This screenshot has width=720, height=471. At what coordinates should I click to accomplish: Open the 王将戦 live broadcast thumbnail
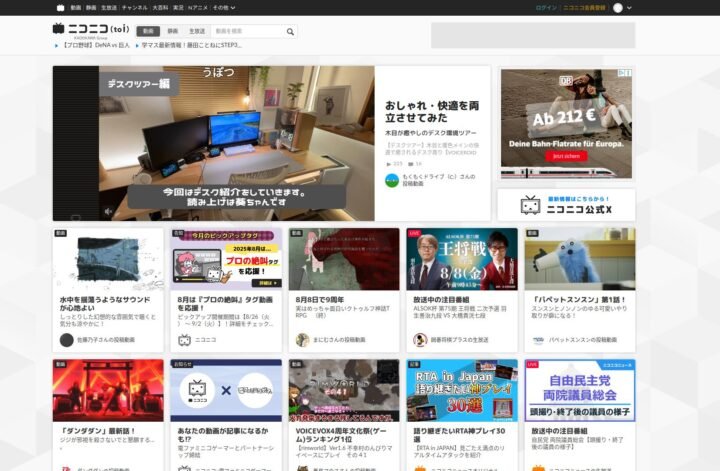462,259
